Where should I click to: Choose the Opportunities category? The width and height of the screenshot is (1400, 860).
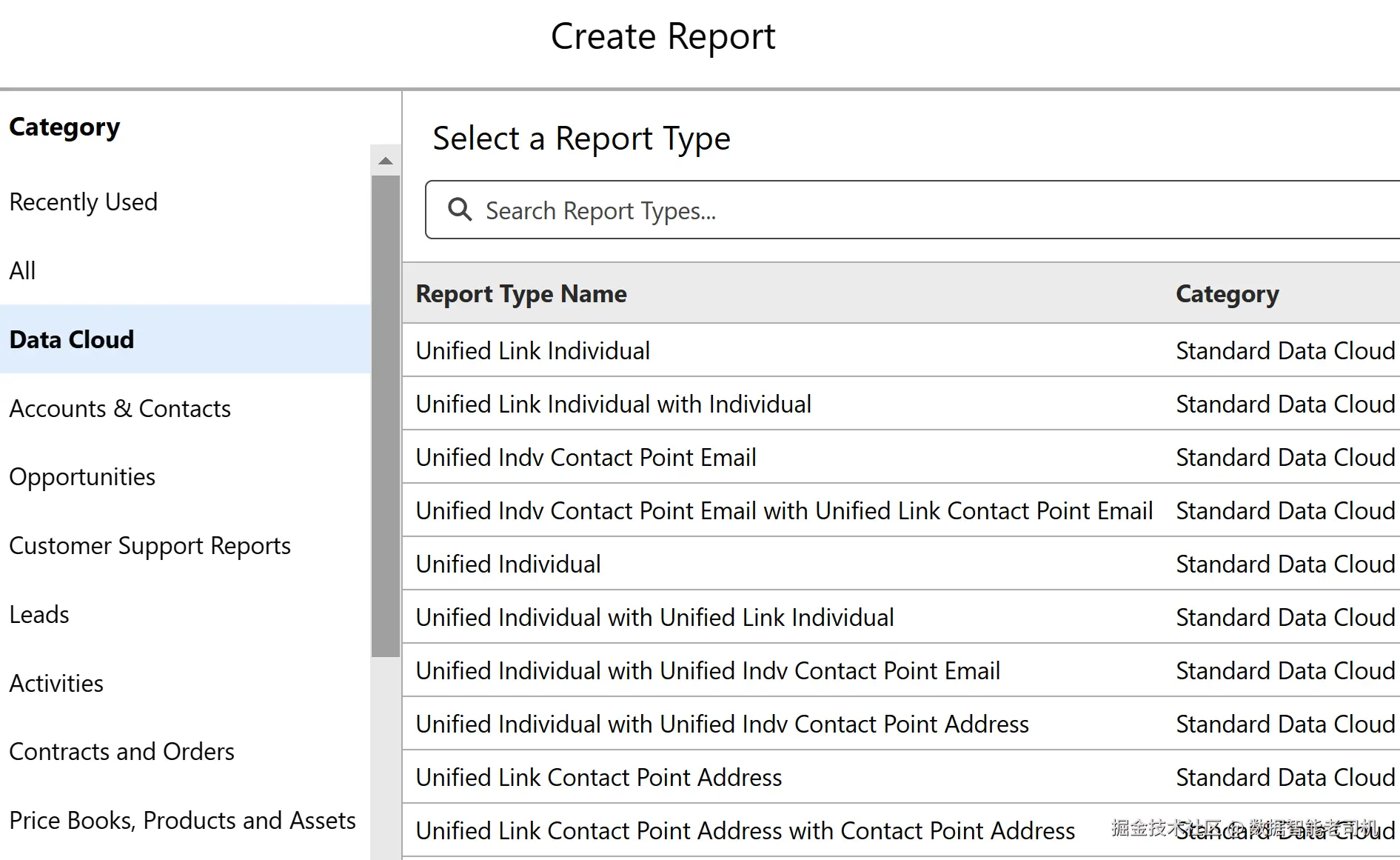(x=82, y=477)
